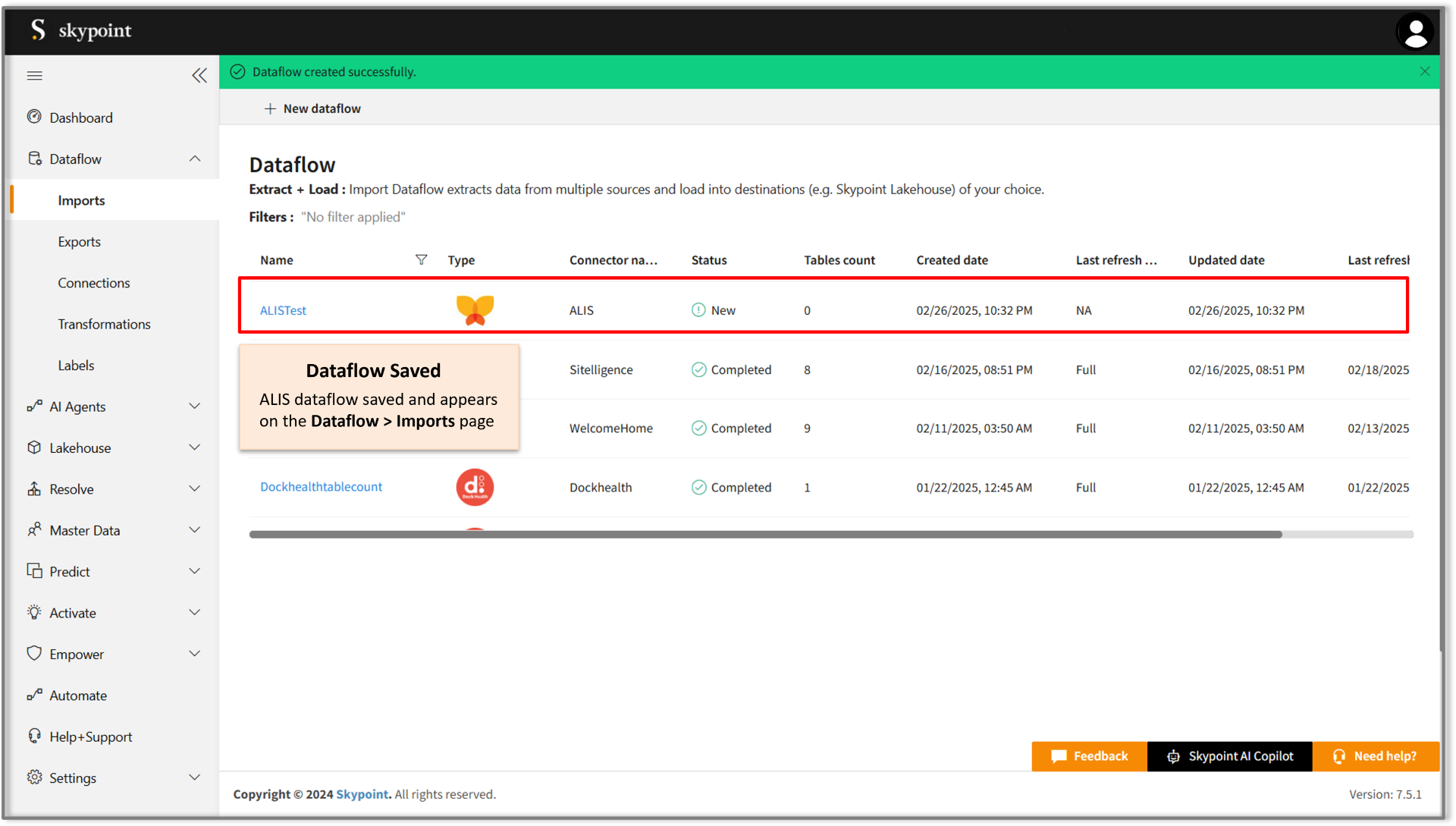
Task: Collapse sidebar with double chevron icon
Action: (199, 75)
